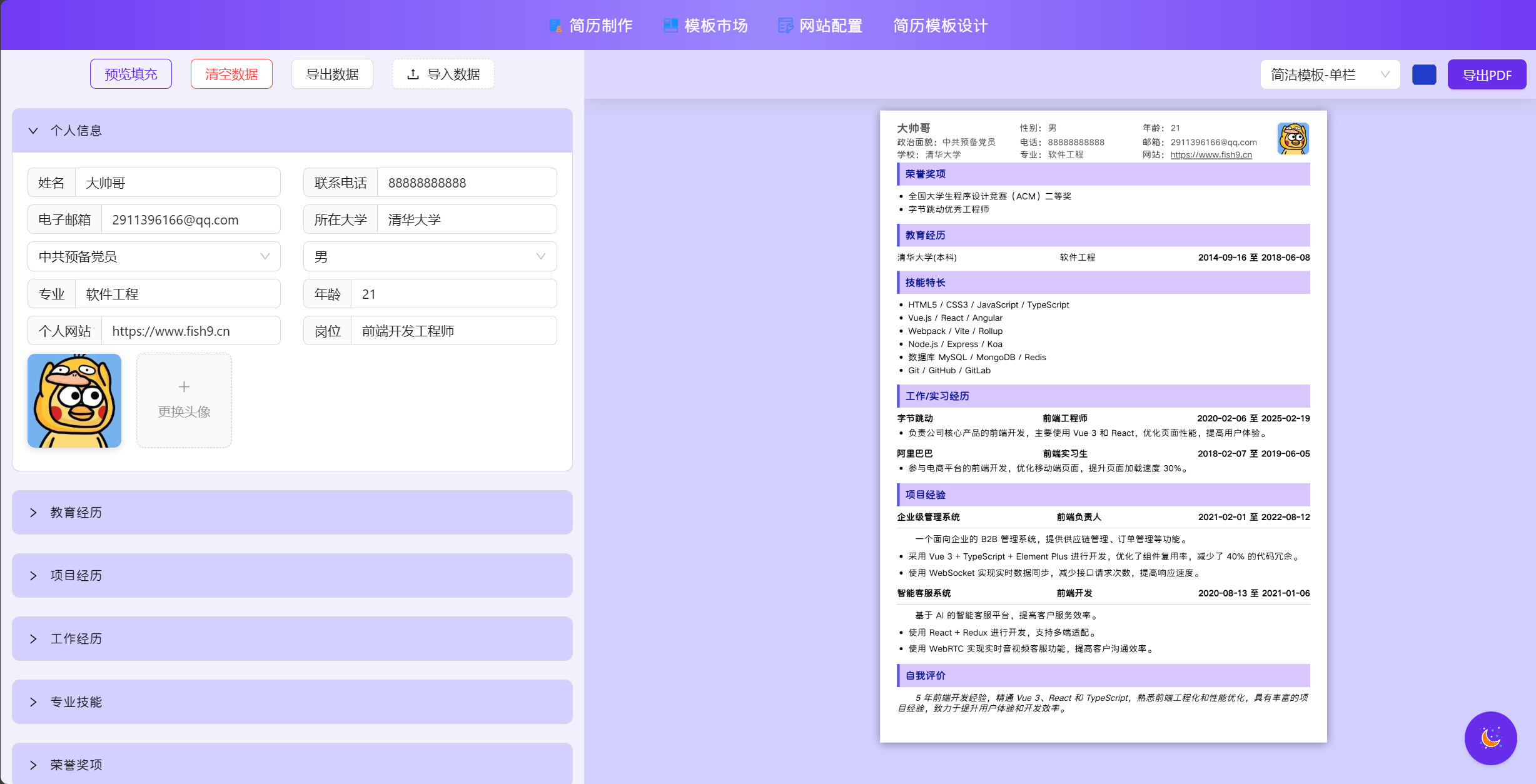Open the 简历模板设计 menu item
This screenshot has width=1536, height=784.
[940, 26]
